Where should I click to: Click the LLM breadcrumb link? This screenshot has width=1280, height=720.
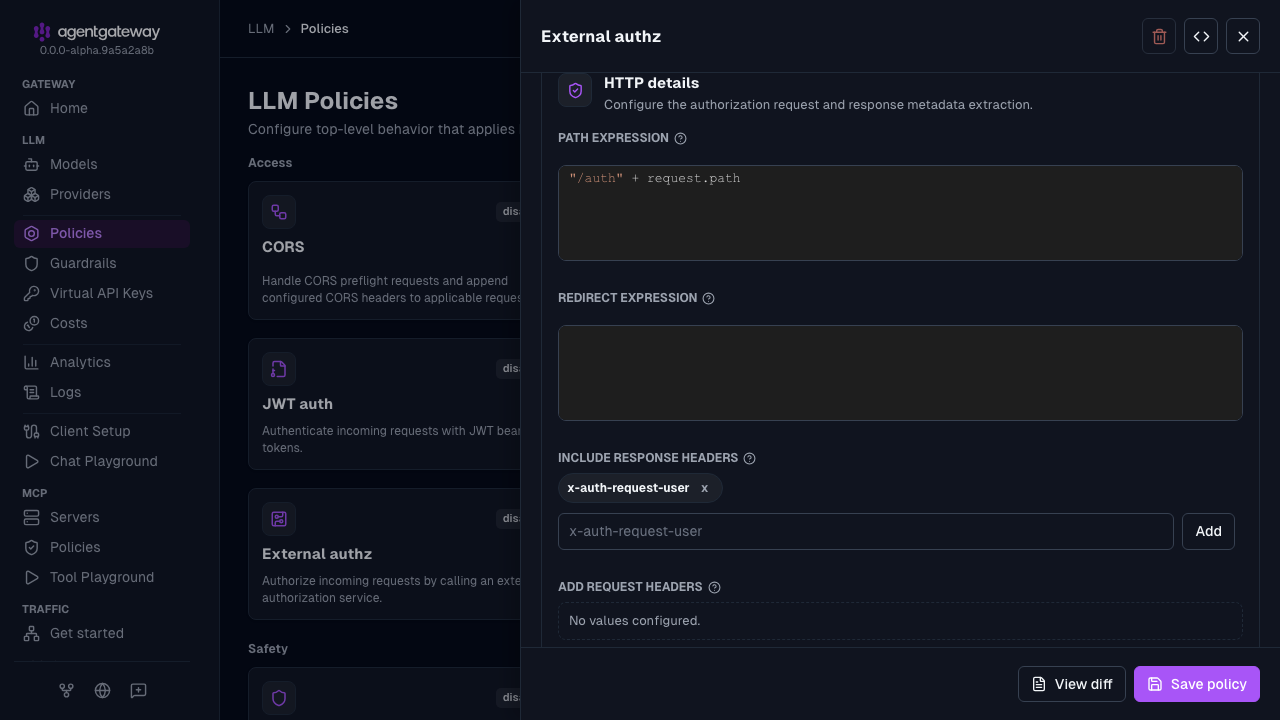click(261, 29)
